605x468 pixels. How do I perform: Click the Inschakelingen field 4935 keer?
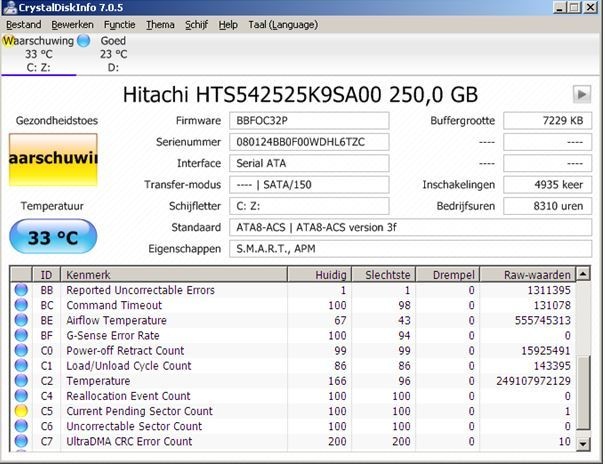click(x=548, y=184)
